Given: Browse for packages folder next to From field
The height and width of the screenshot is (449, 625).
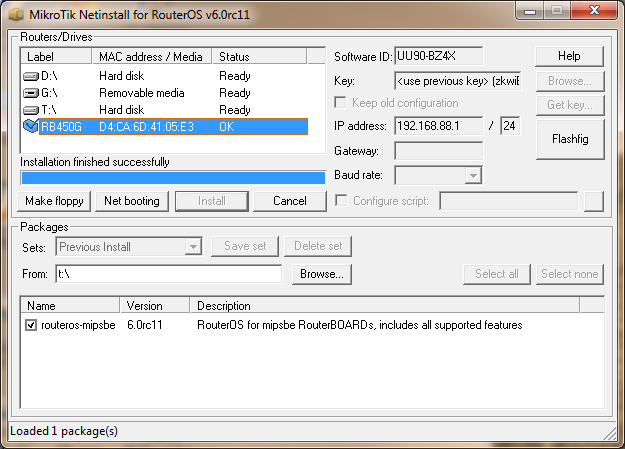Looking at the screenshot, I should pyautogui.click(x=322, y=274).
